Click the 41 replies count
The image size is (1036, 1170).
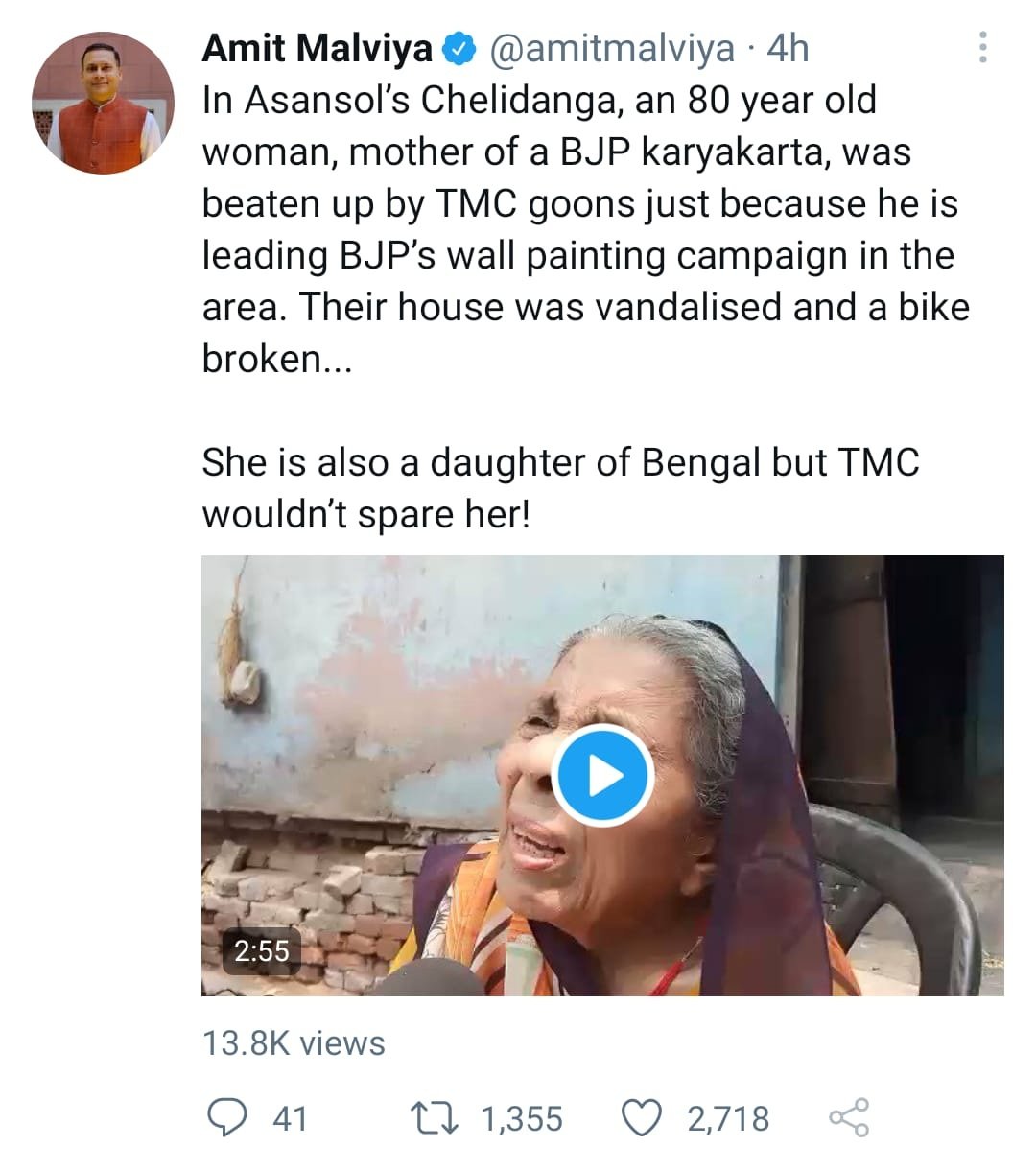[x=290, y=1118]
